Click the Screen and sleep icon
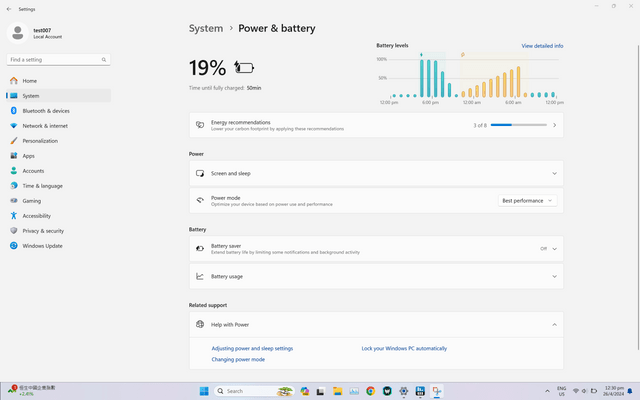Screen dimensions: 640x400 click(x=200, y=173)
